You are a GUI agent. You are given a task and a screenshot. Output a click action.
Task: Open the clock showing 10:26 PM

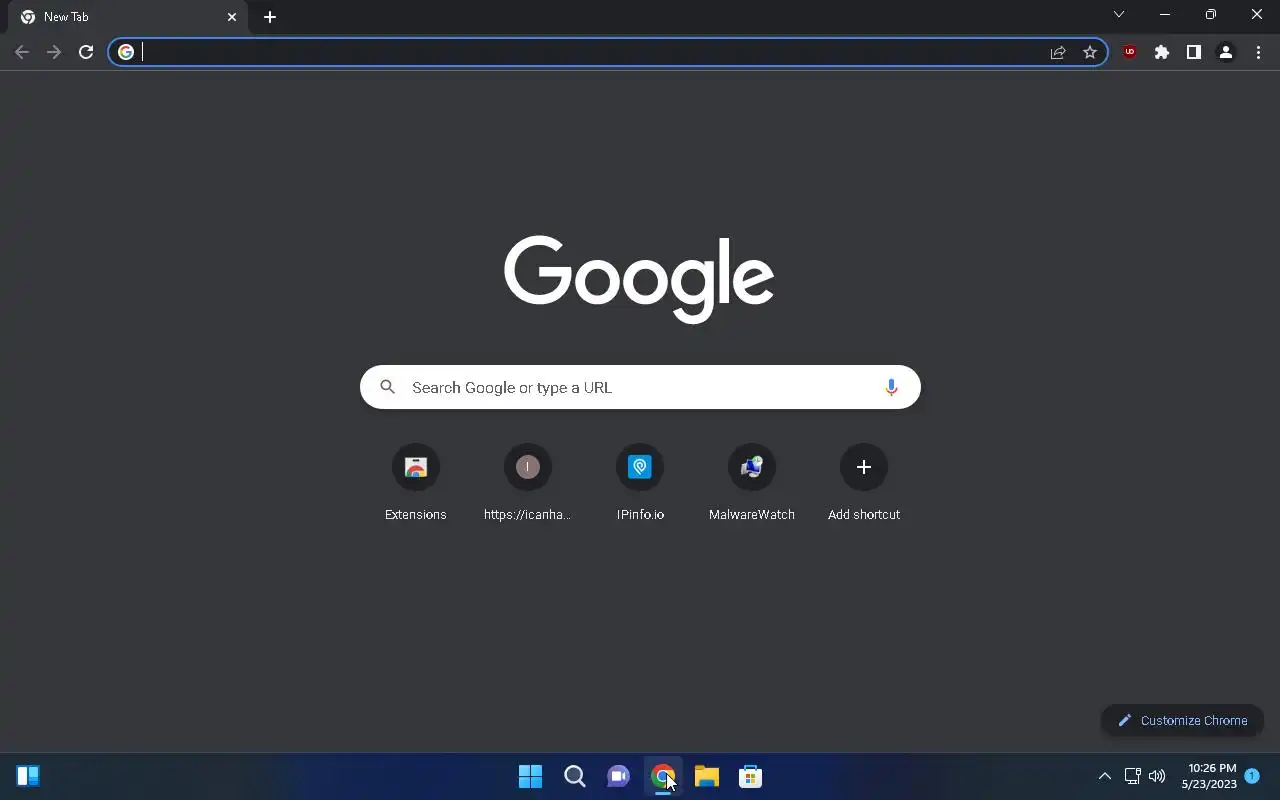point(1209,776)
